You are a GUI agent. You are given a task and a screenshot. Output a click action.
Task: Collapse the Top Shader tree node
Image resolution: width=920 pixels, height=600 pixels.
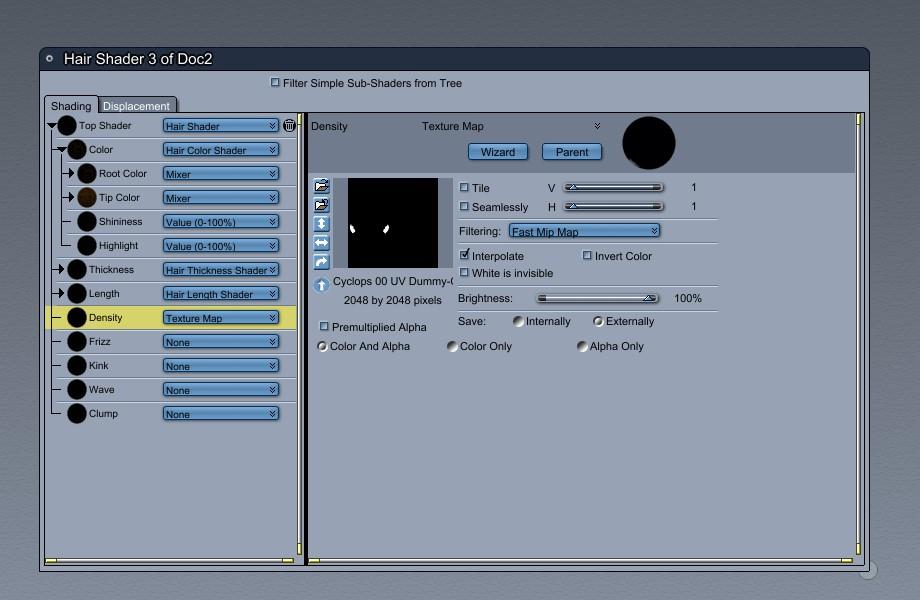(x=52, y=125)
